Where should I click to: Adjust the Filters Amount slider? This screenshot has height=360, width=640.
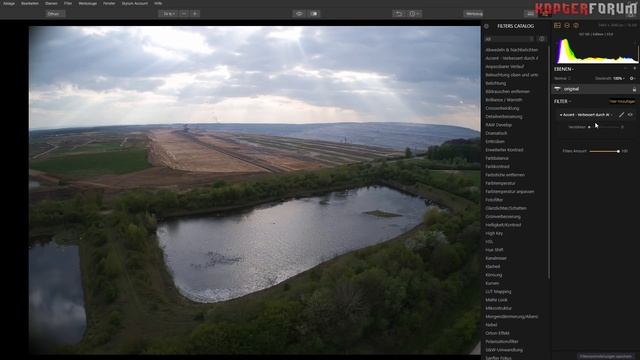[604, 151]
